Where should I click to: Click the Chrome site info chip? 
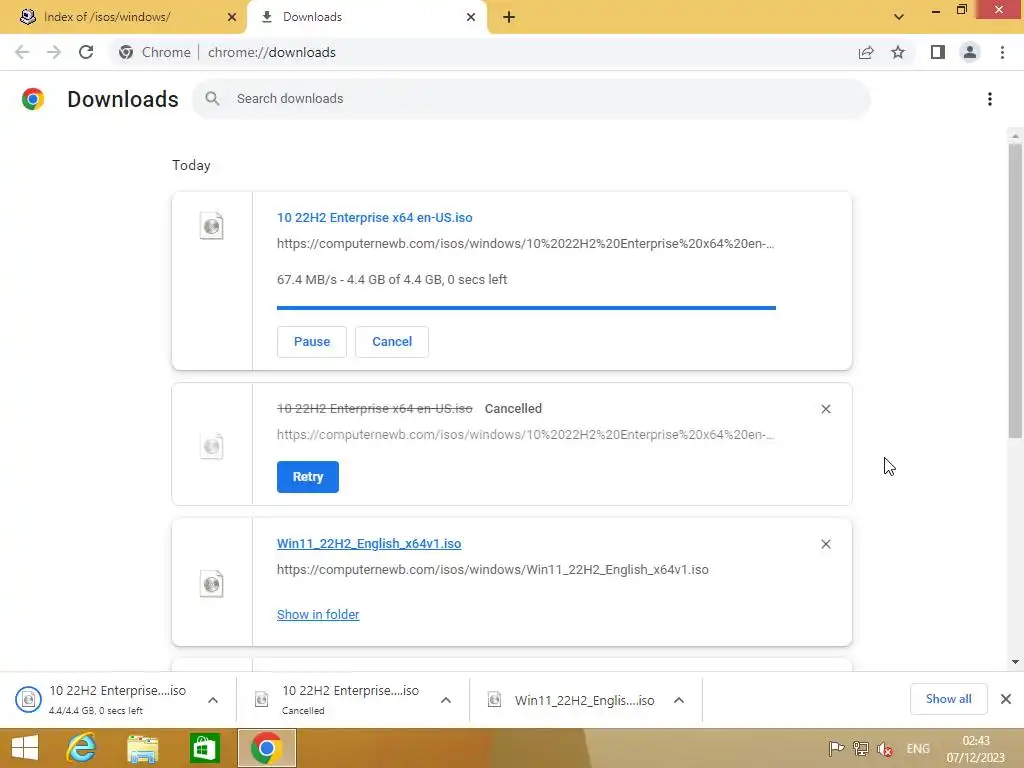(155, 52)
